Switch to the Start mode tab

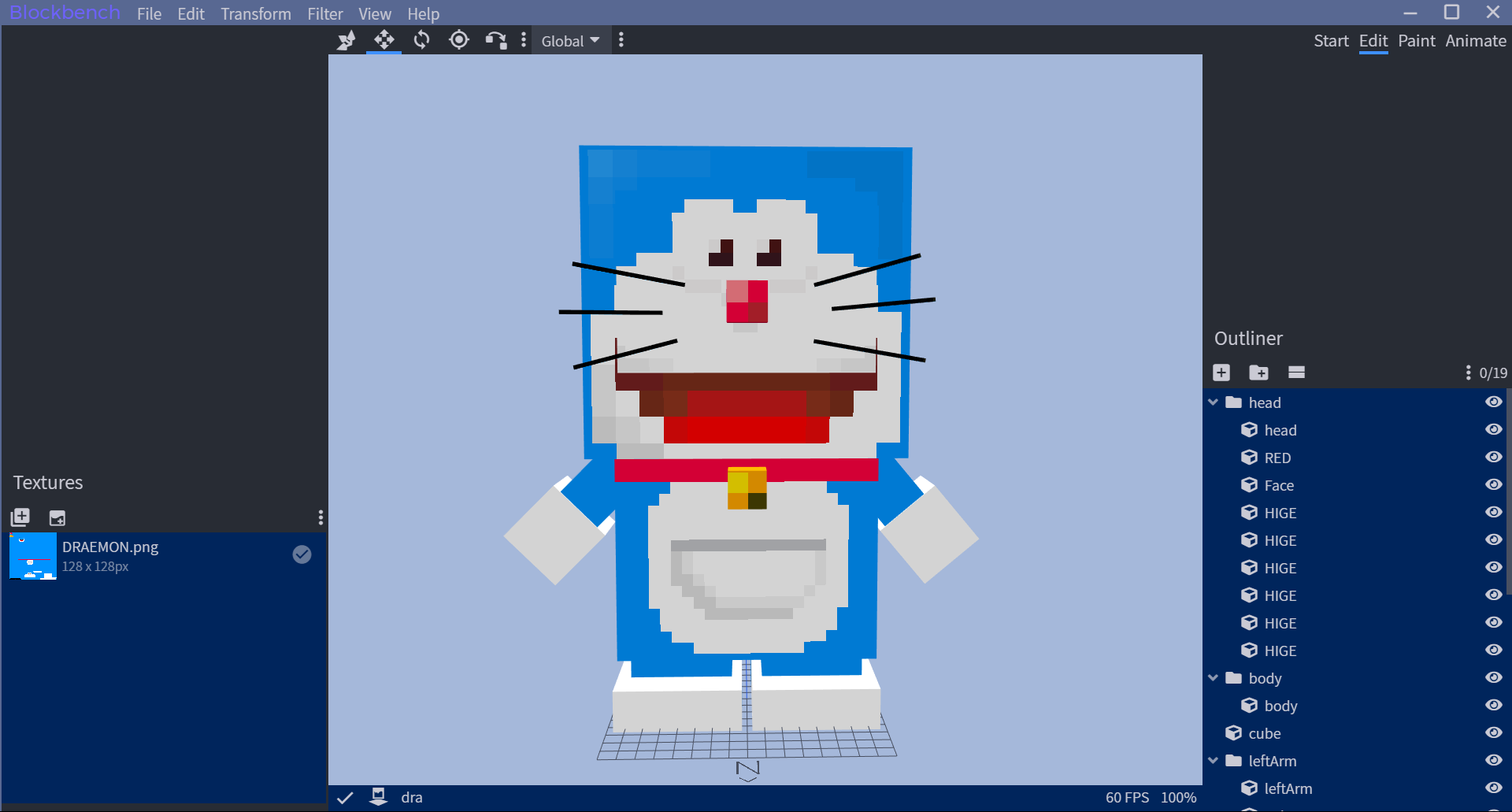coord(1331,41)
